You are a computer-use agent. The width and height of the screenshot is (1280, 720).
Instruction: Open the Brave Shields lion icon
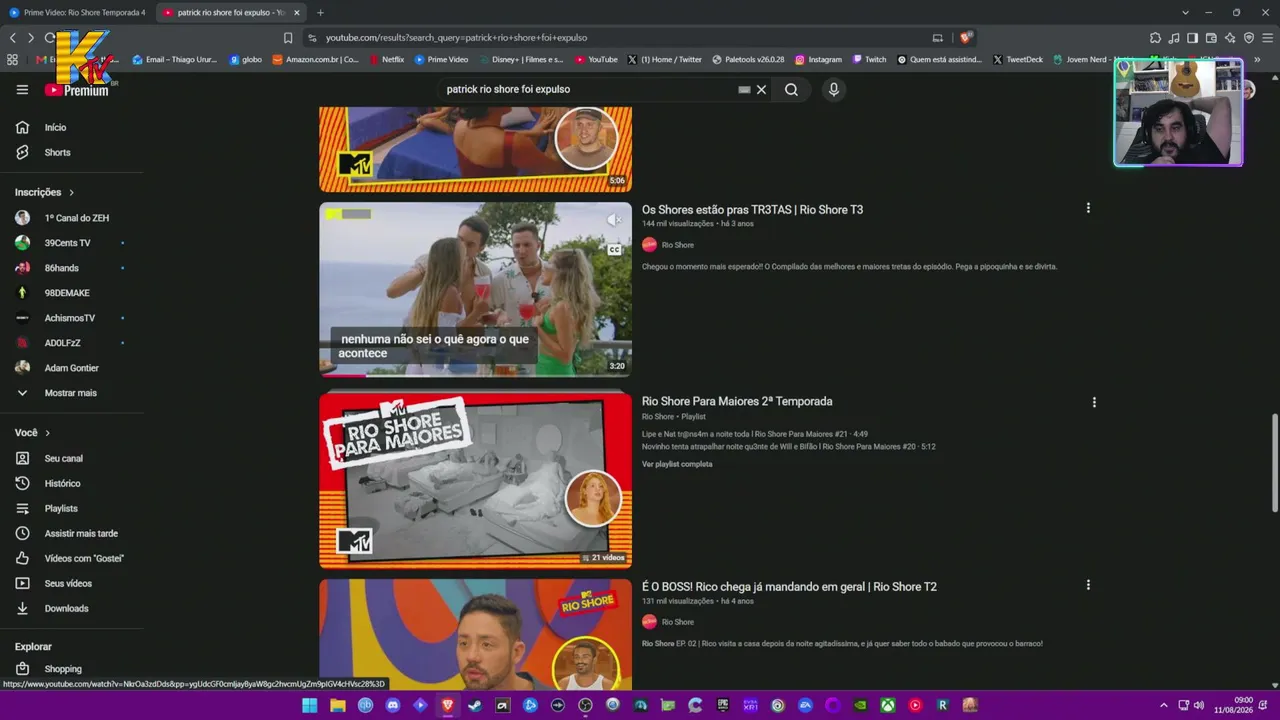tap(965, 37)
